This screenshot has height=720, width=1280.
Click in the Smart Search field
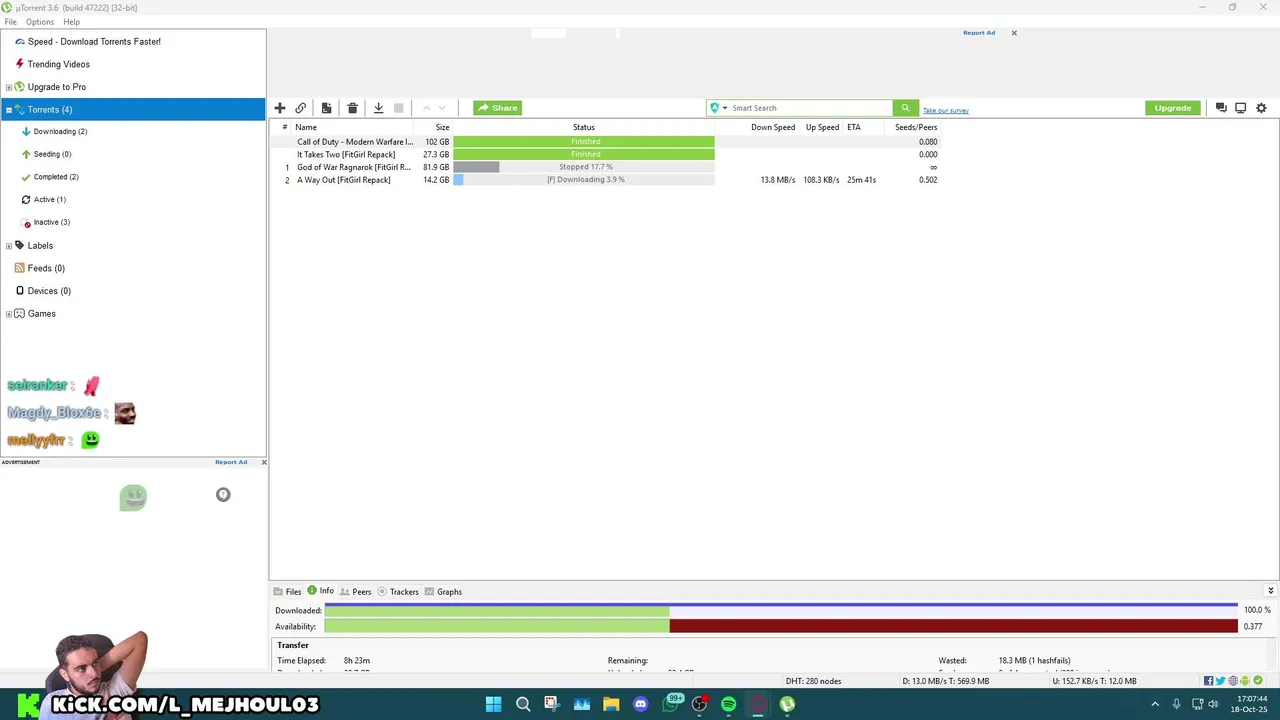[810, 108]
